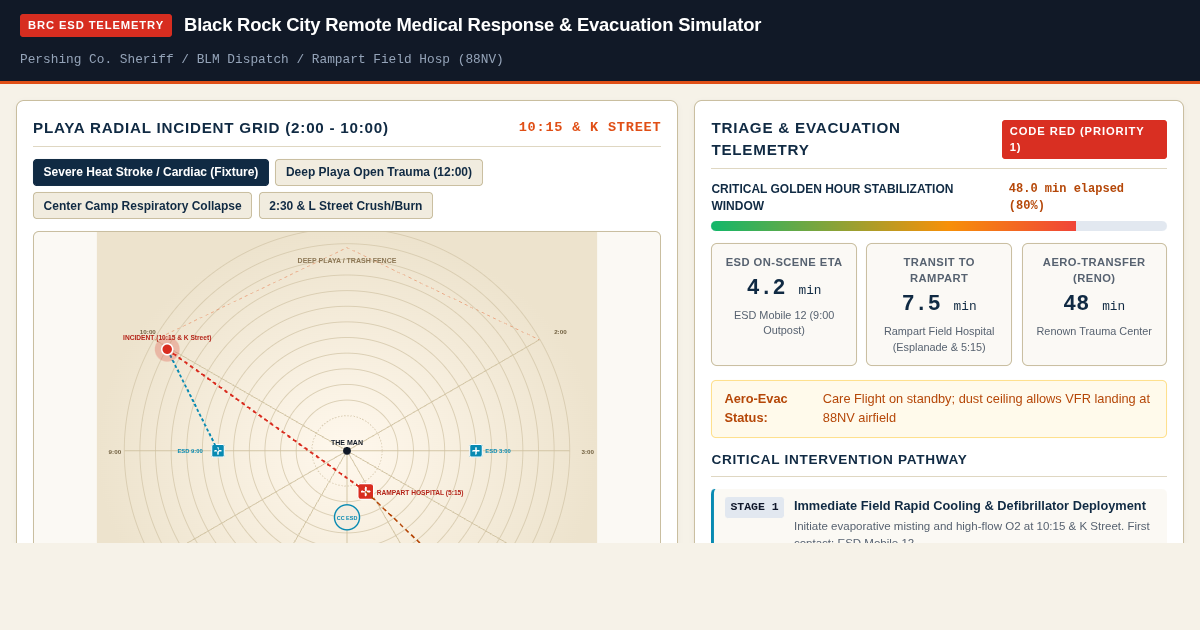Viewport: 1200px width, 630px height.
Task: Switch to Deep Playa Open Trauma scenario
Action: [x=379, y=172]
